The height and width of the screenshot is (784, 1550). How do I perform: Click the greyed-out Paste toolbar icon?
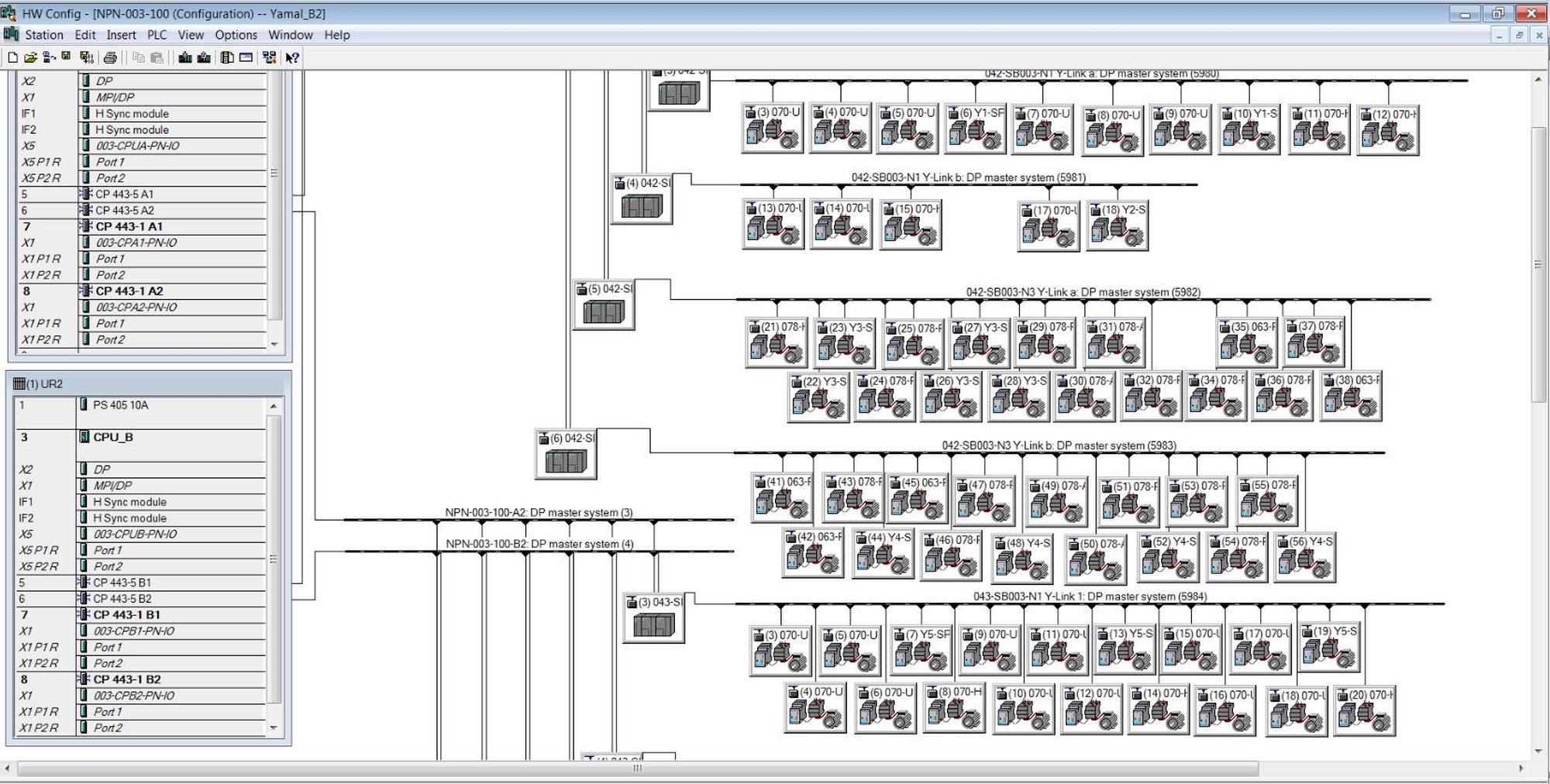click(x=157, y=57)
